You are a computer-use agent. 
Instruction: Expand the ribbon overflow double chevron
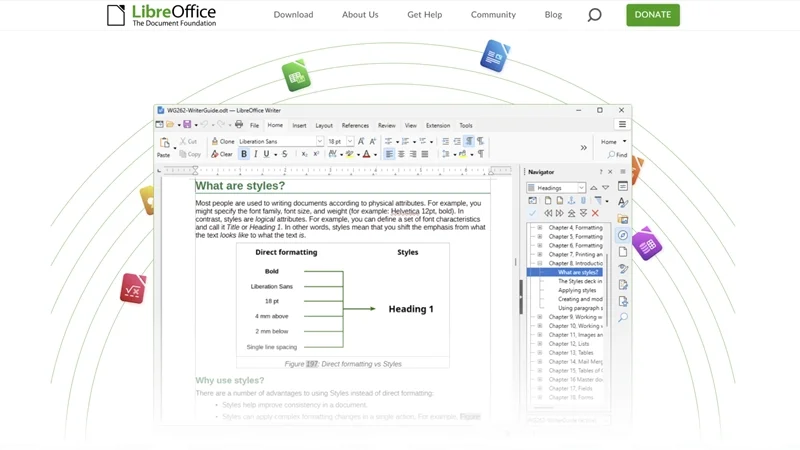(584, 148)
